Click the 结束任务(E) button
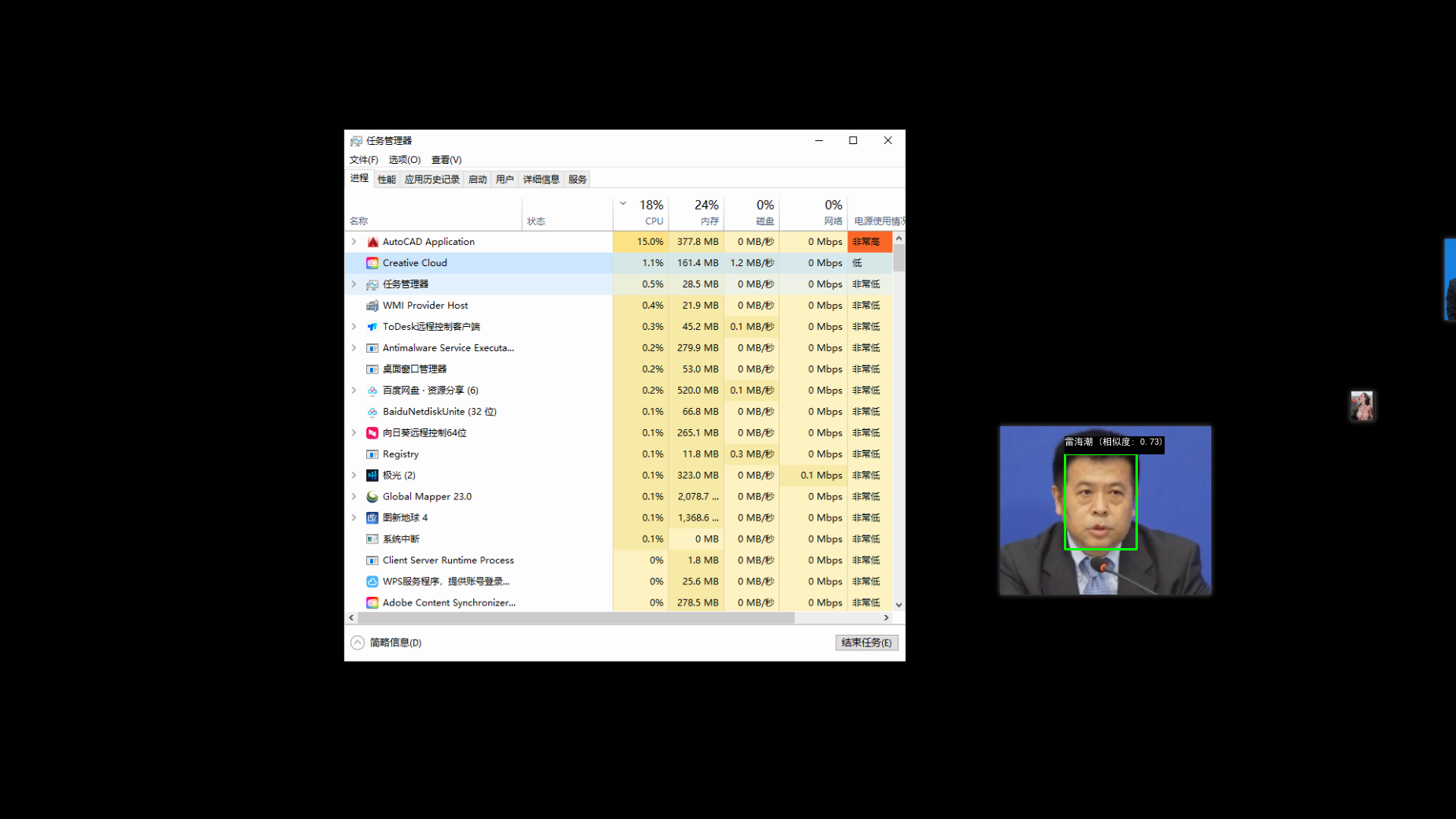 click(866, 643)
